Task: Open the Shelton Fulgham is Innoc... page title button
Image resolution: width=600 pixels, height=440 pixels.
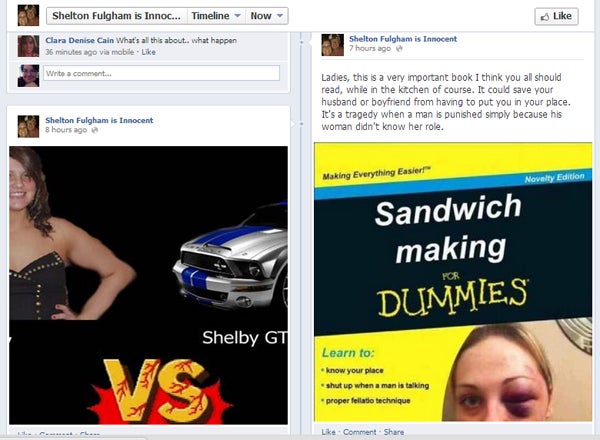Action: tap(117, 16)
